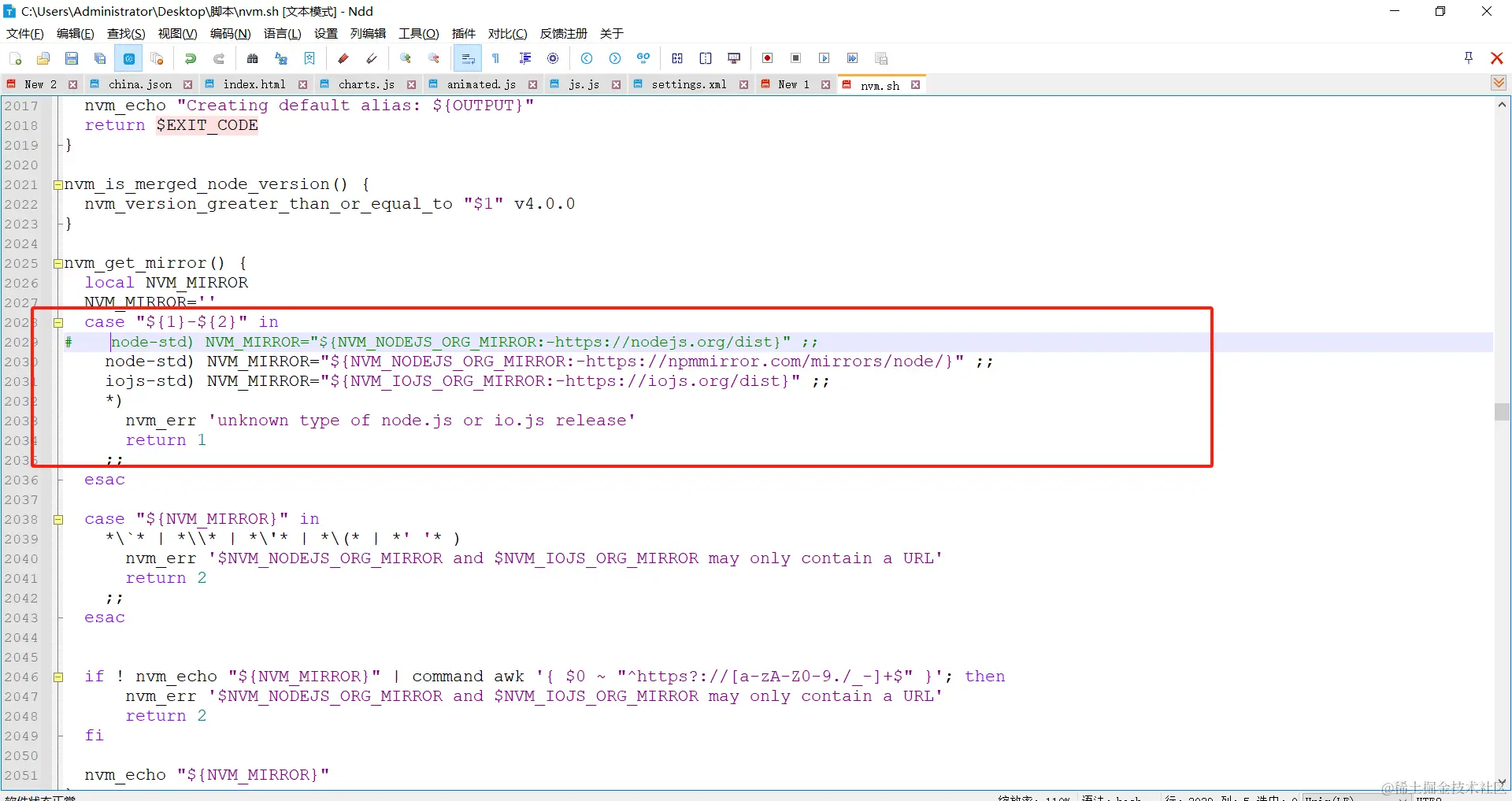Click 'return 2' on line 2041
Viewport: 1512px width, 801px height.
tap(166, 578)
